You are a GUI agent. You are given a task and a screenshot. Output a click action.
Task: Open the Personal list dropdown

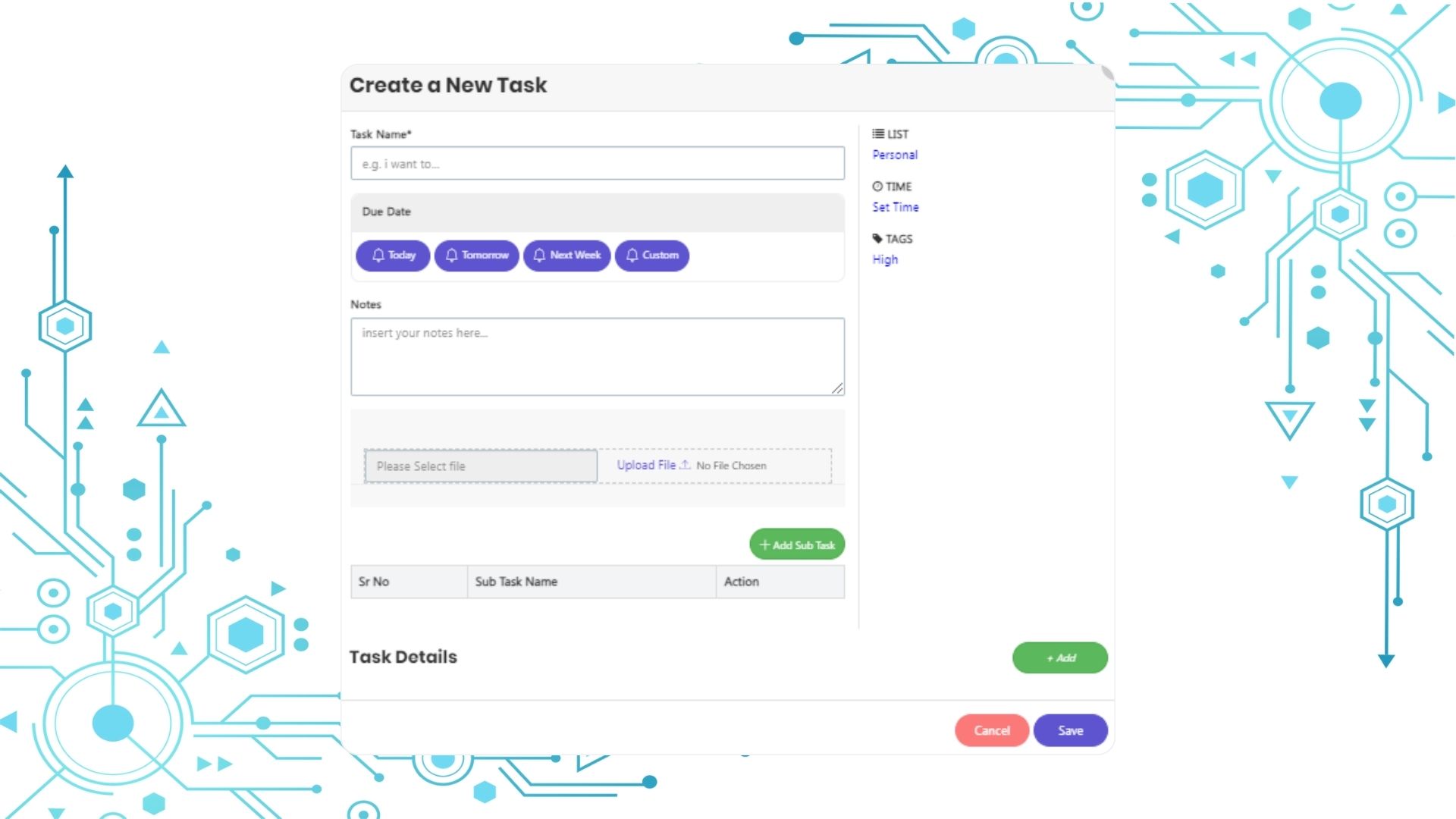tap(893, 155)
